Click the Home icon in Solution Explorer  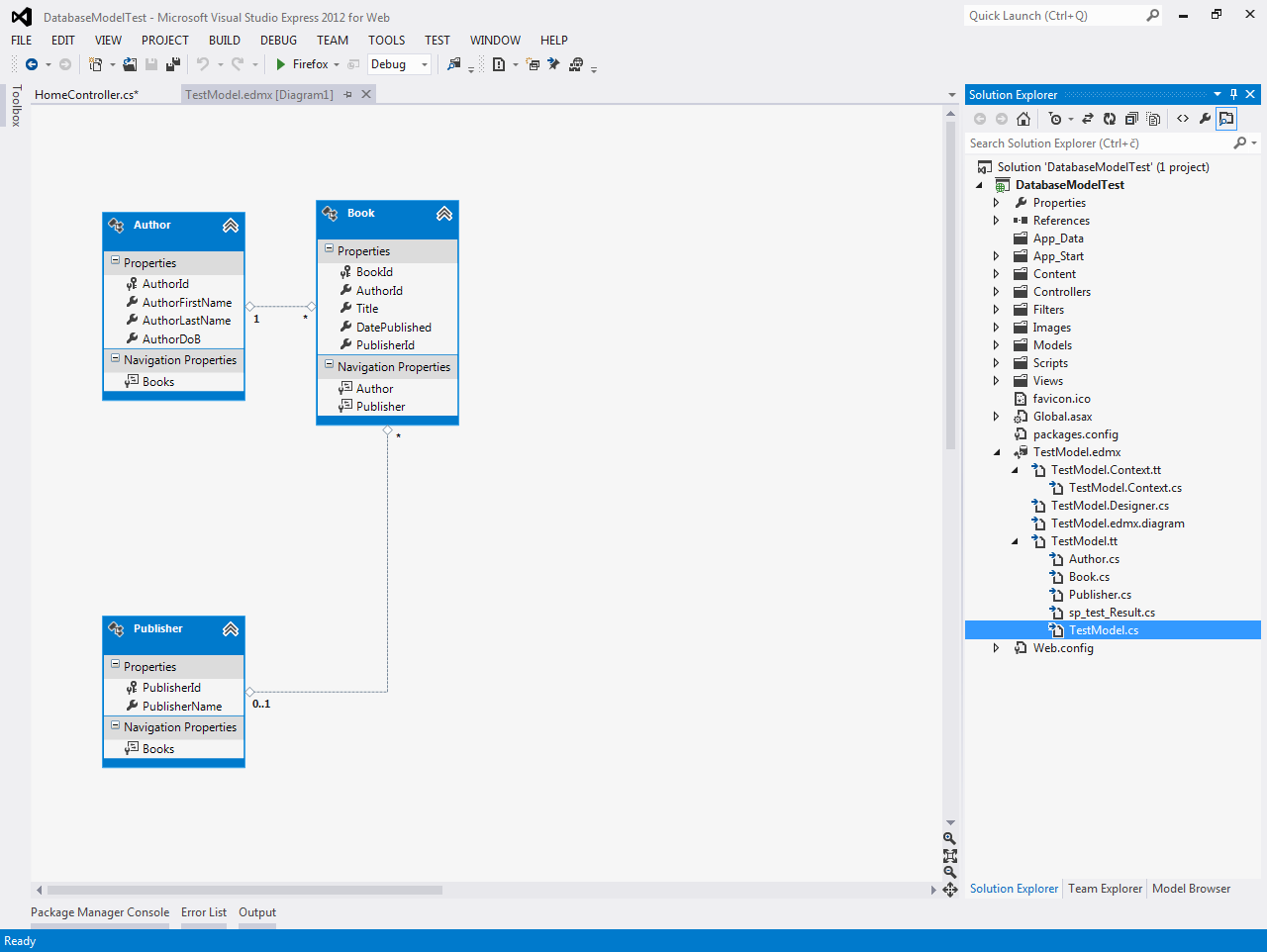coord(1023,119)
